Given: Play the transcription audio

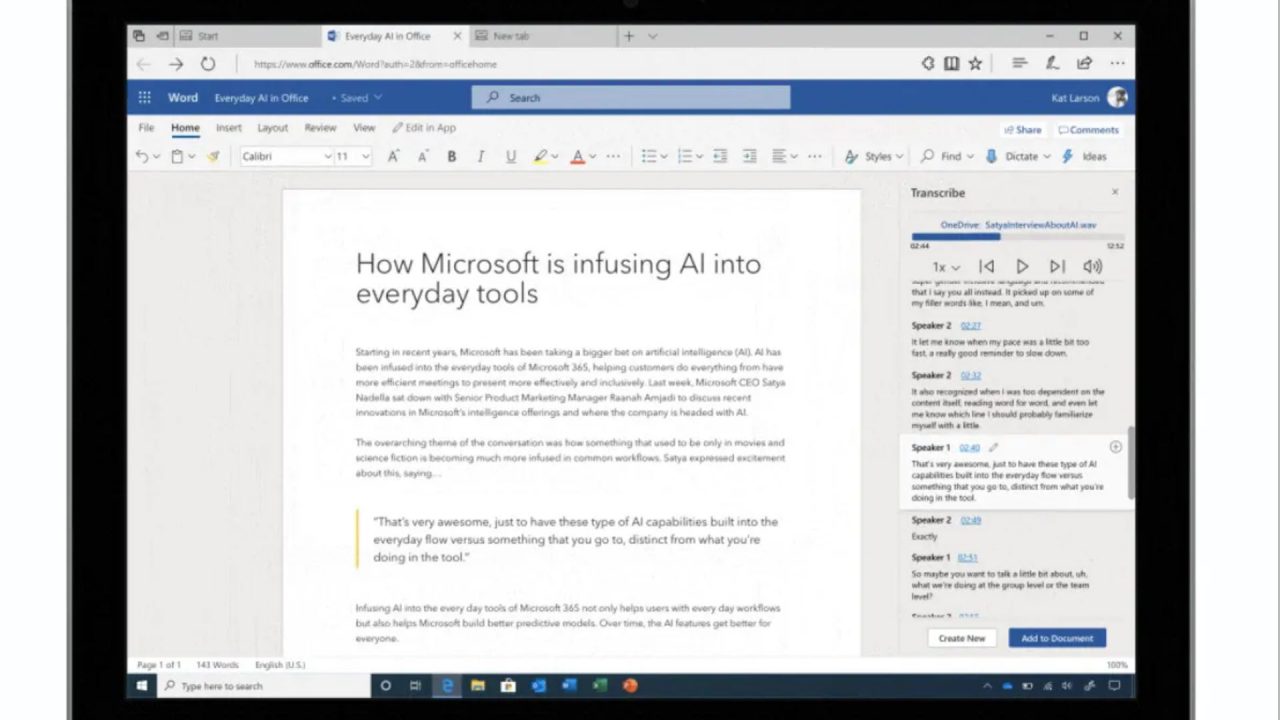Looking at the screenshot, I should (x=1022, y=267).
